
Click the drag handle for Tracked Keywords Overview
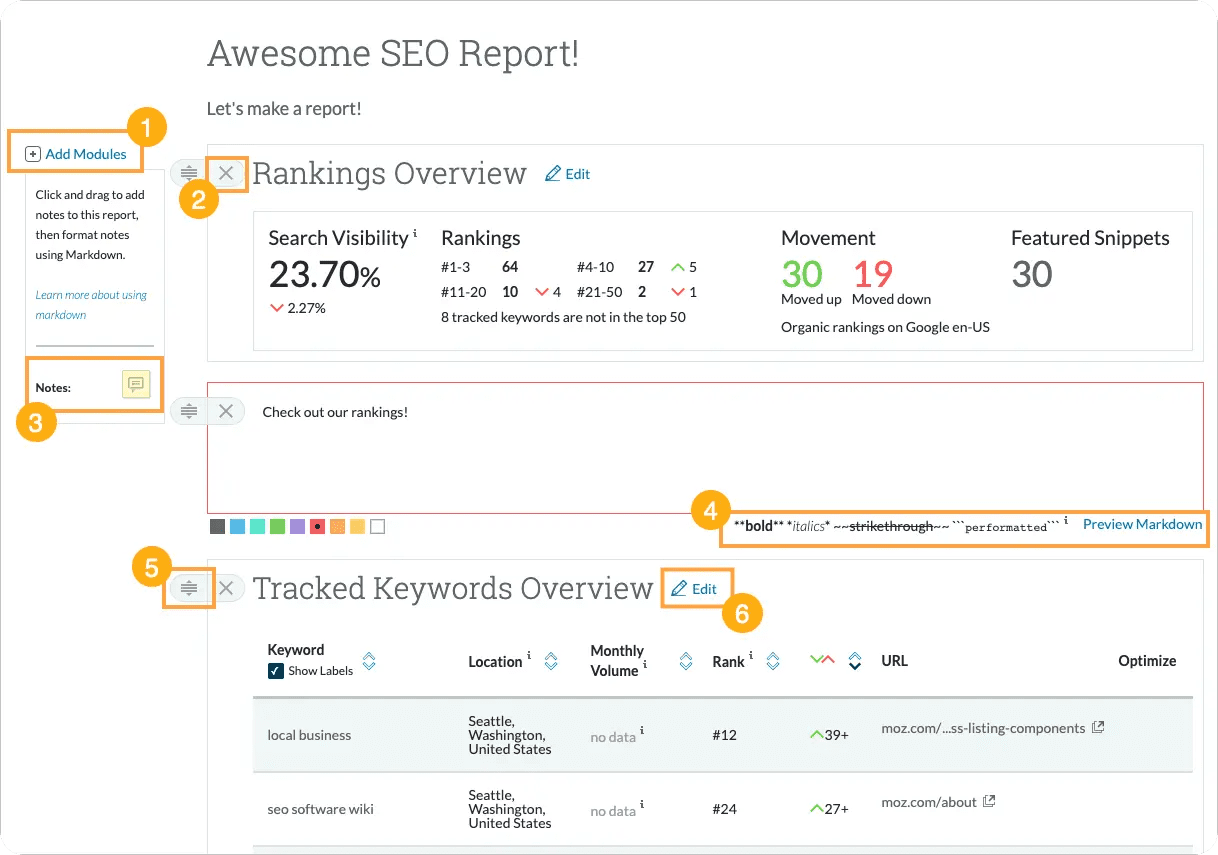point(189,587)
